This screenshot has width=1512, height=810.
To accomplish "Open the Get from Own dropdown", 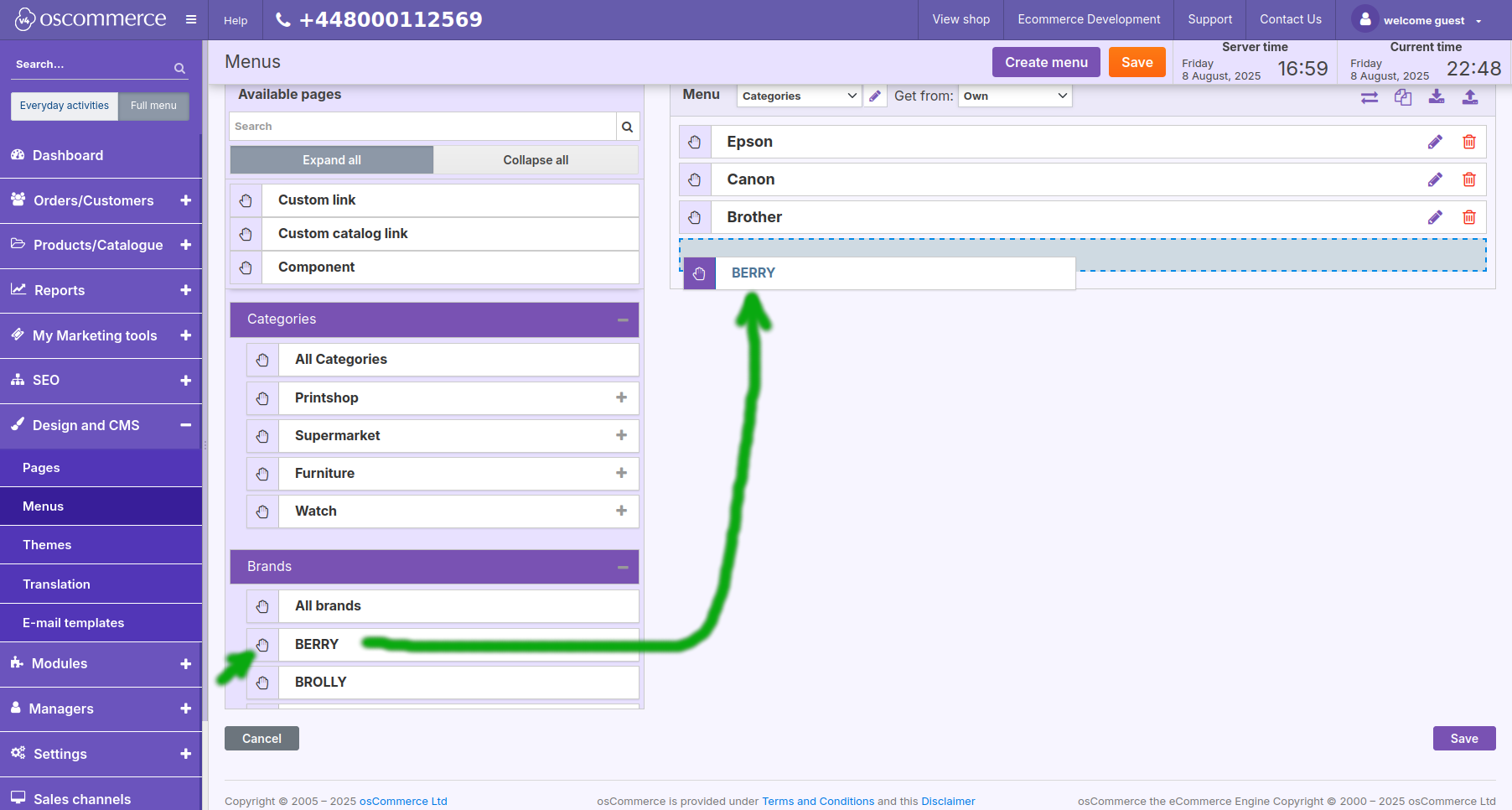I will pos(1015,96).
